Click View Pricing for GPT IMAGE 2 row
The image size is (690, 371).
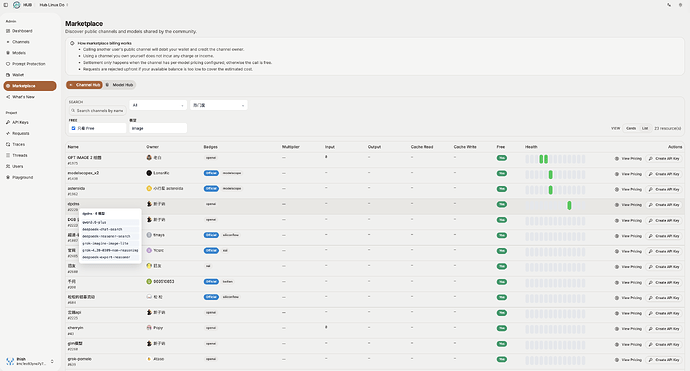pos(628,158)
